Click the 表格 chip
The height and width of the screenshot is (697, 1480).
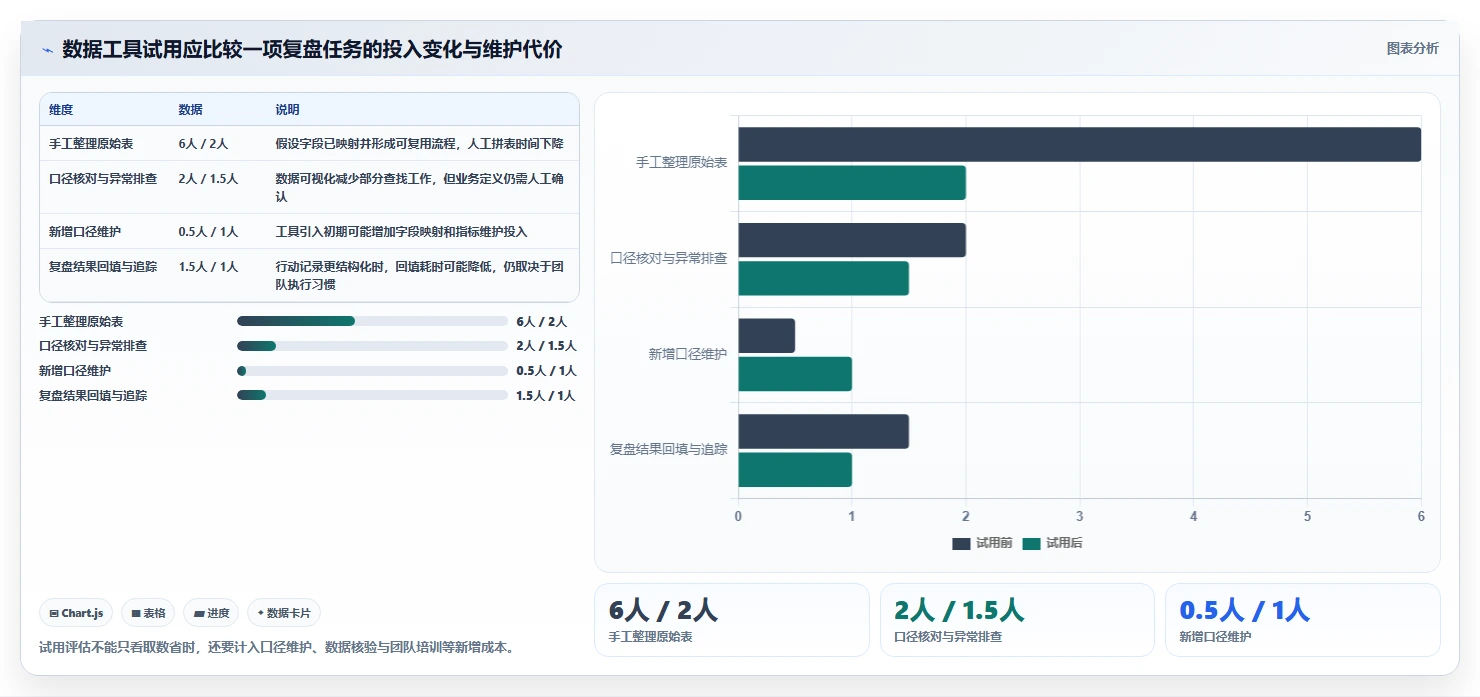(148, 613)
